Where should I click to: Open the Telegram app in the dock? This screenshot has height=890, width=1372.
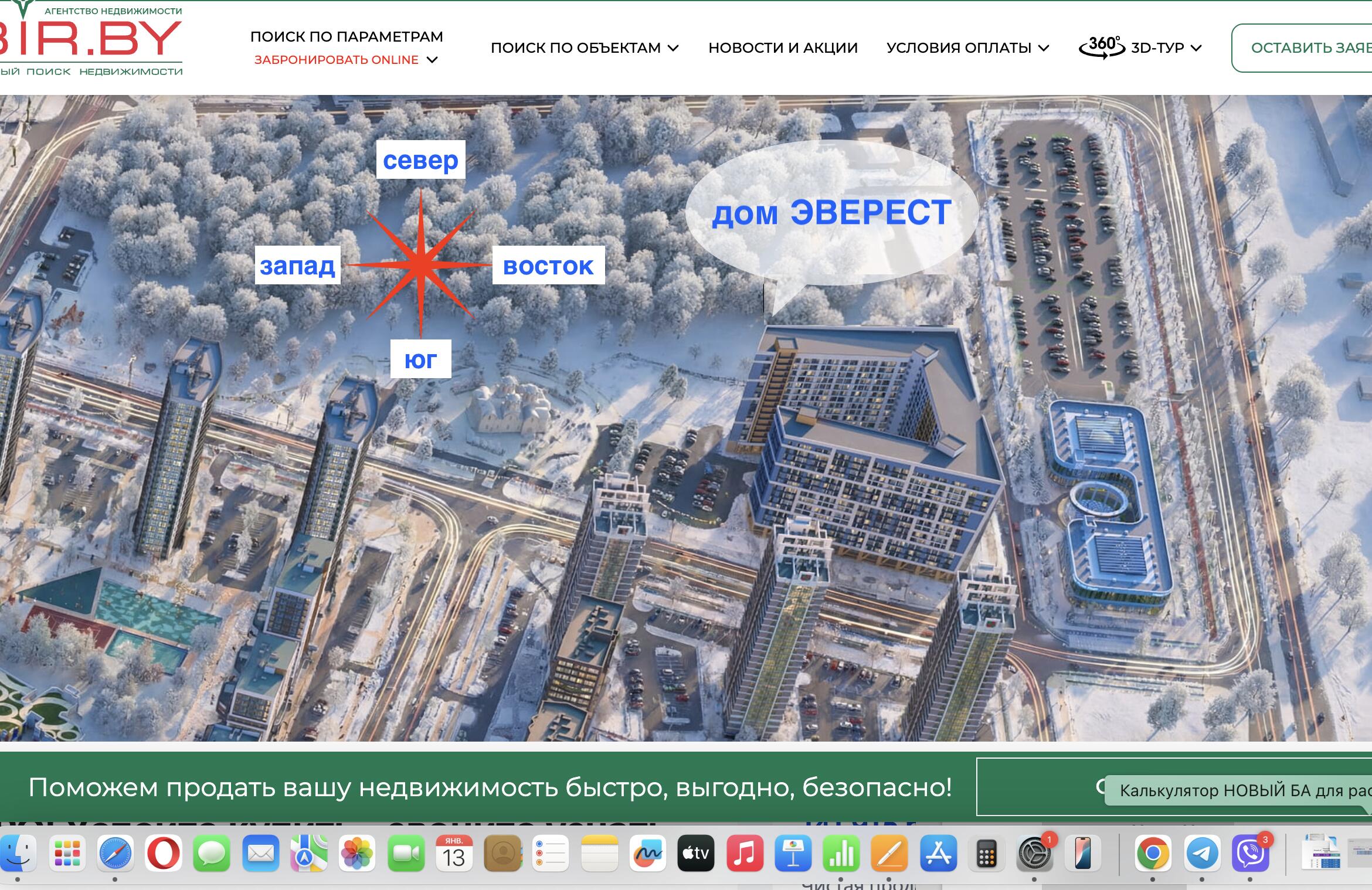[x=1201, y=853]
